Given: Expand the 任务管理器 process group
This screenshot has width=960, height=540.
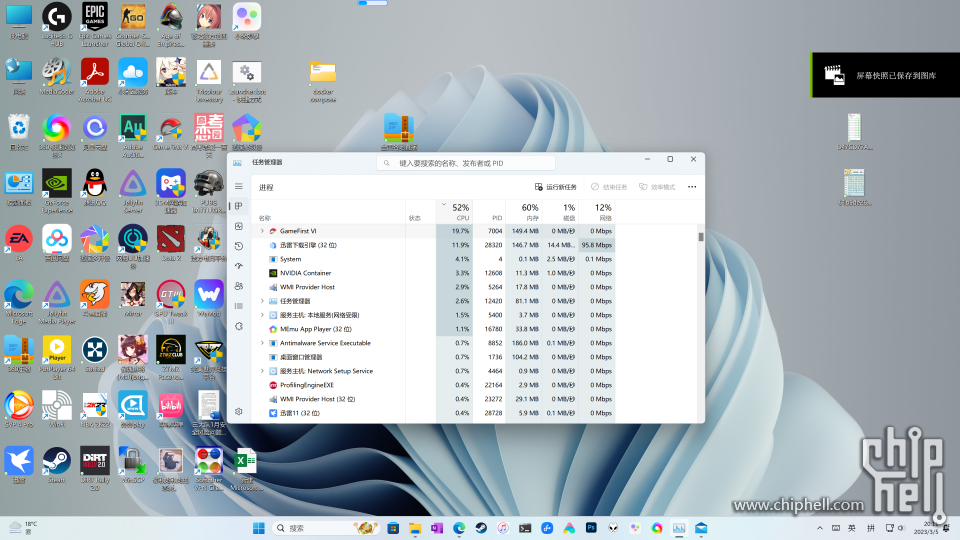Looking at the screenshot, I should [262, 301].
